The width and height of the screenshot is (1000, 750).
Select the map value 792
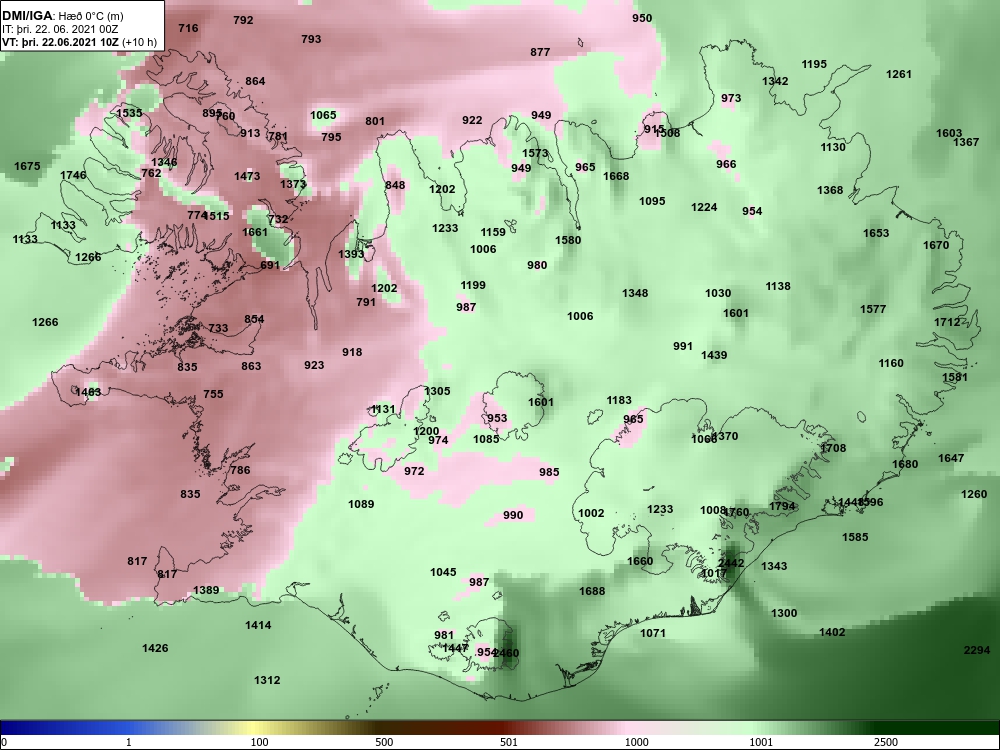click(243, 20)
